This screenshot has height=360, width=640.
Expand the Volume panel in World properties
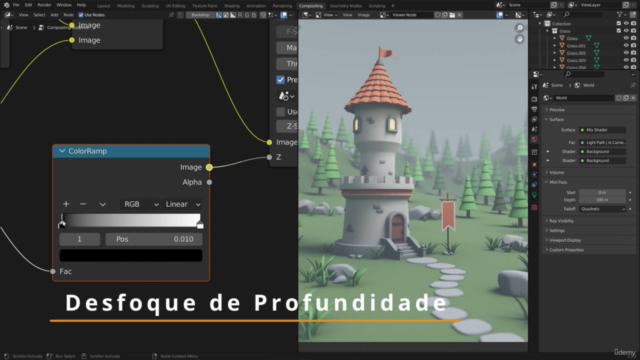pos(590,173)
